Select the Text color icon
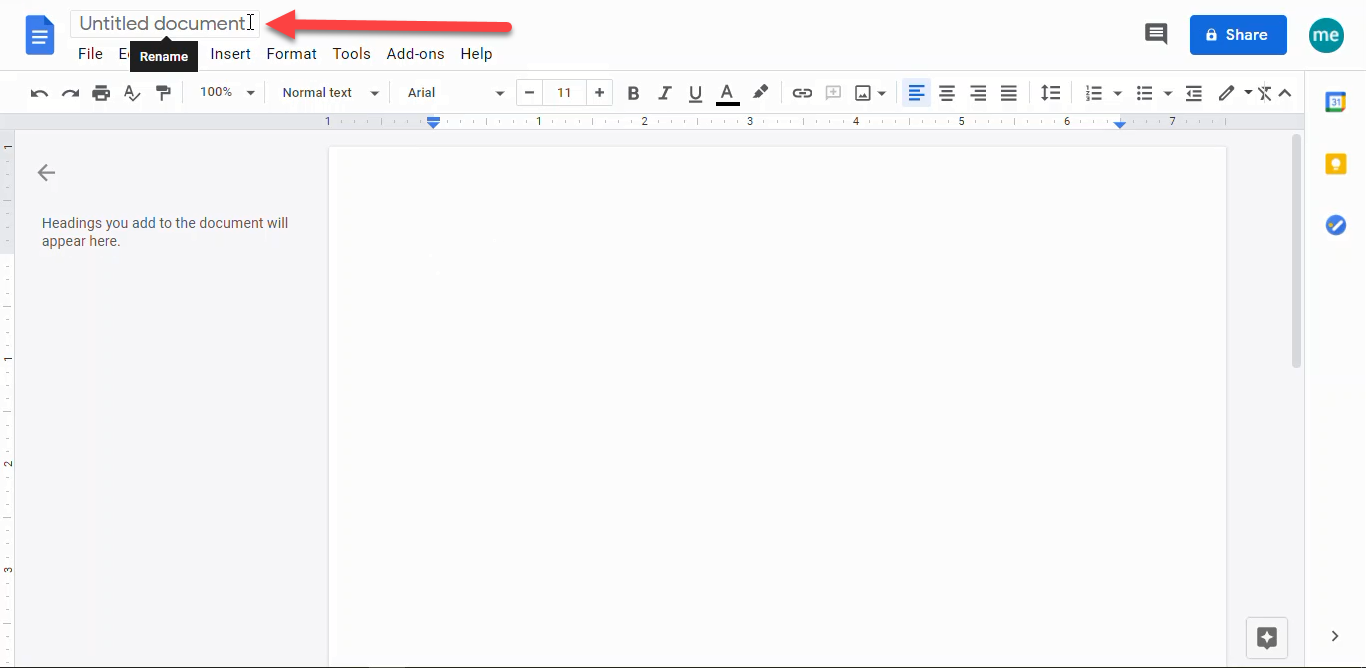 click(x=727, y=92)
